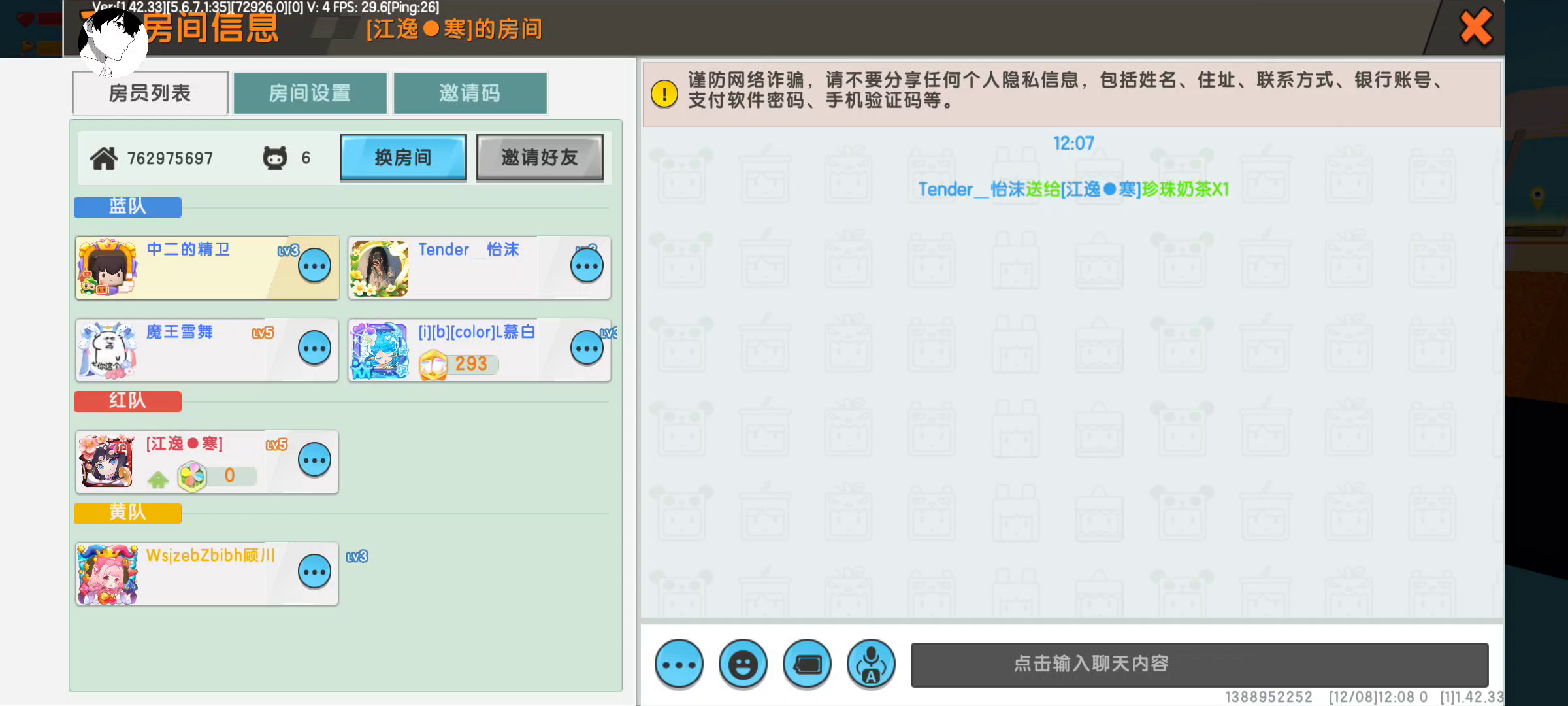Click the player count mascot icon
Viewport: 1568px width, 706px height.
[275, 158]
